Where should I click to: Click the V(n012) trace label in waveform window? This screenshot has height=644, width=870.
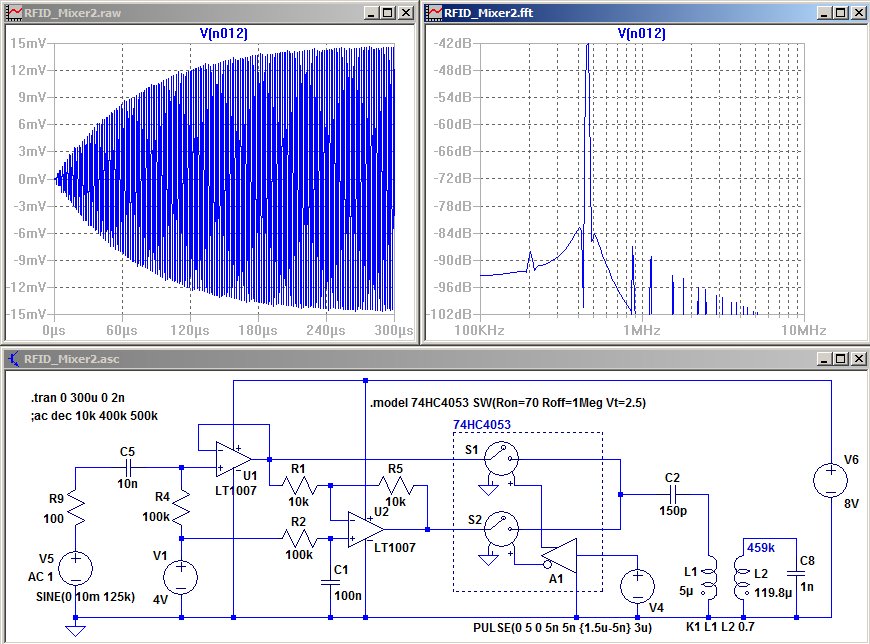(x=224, y=33)
